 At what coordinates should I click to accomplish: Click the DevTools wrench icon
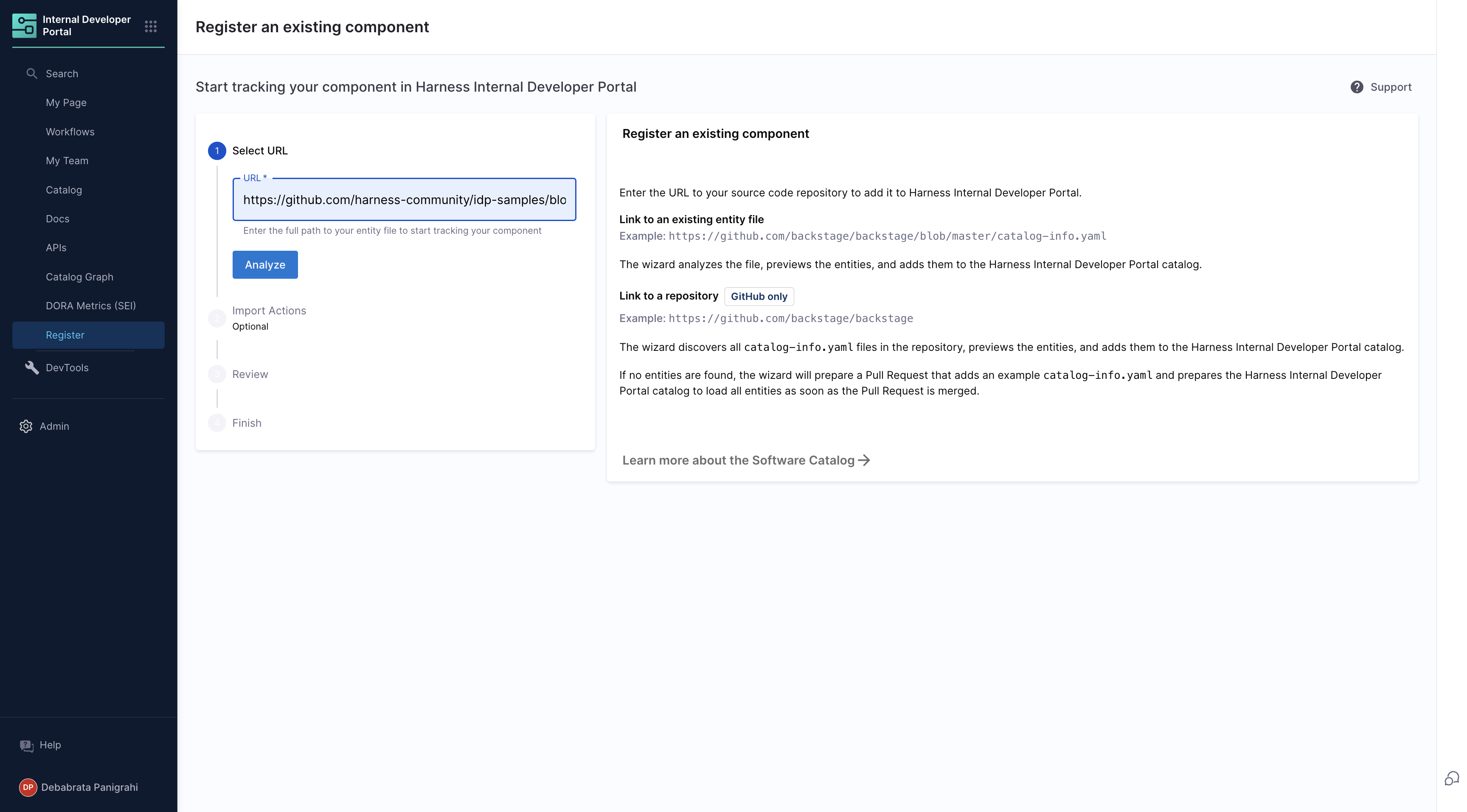coord(32,367)
